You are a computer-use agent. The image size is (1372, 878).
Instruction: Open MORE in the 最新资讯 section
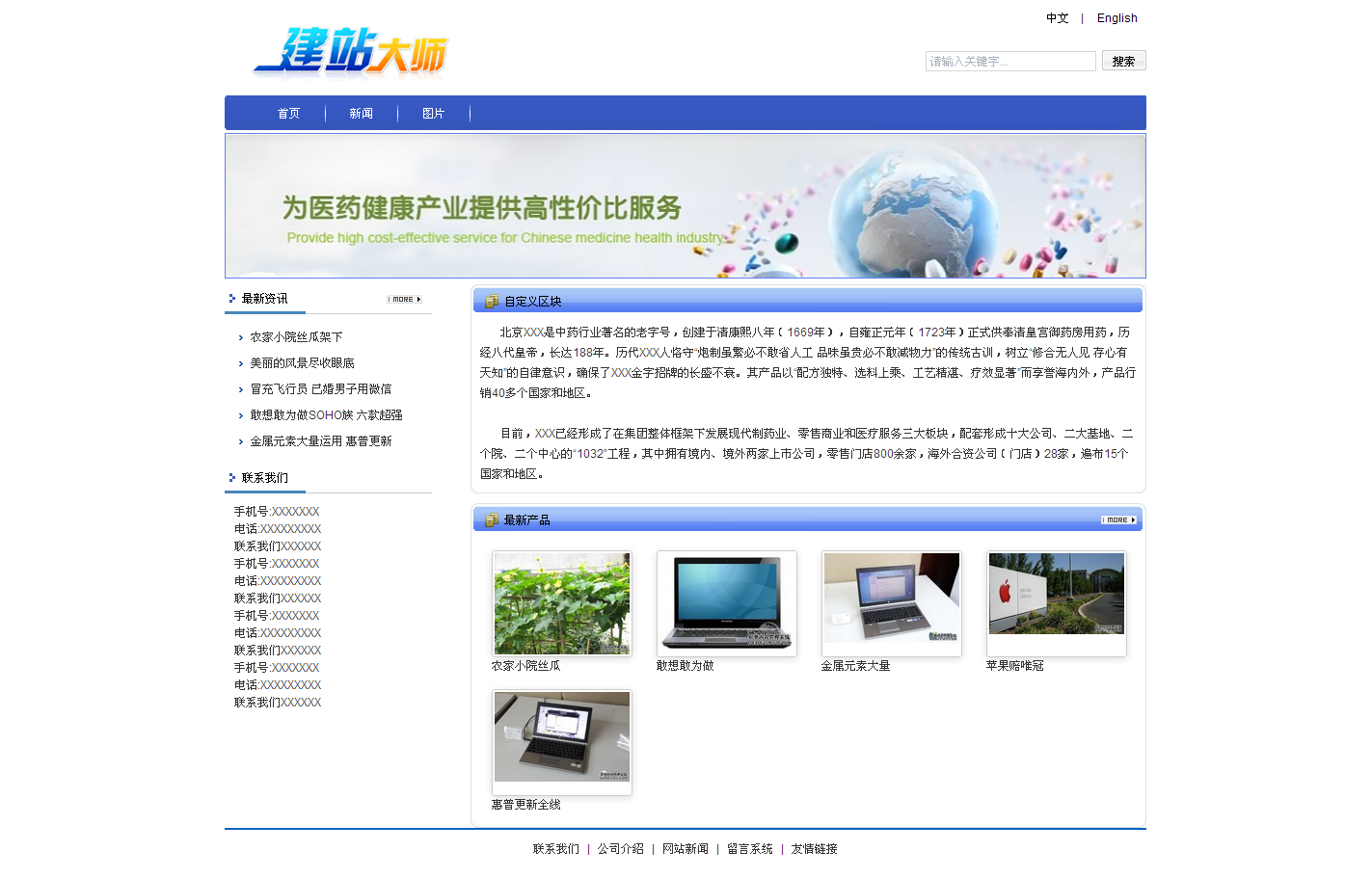coord(405,300)
